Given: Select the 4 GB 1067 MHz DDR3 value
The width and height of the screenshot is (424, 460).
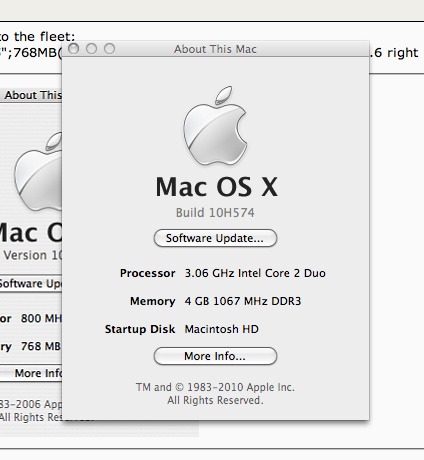Looking at the screenshot, I should (x=243, y=301).
